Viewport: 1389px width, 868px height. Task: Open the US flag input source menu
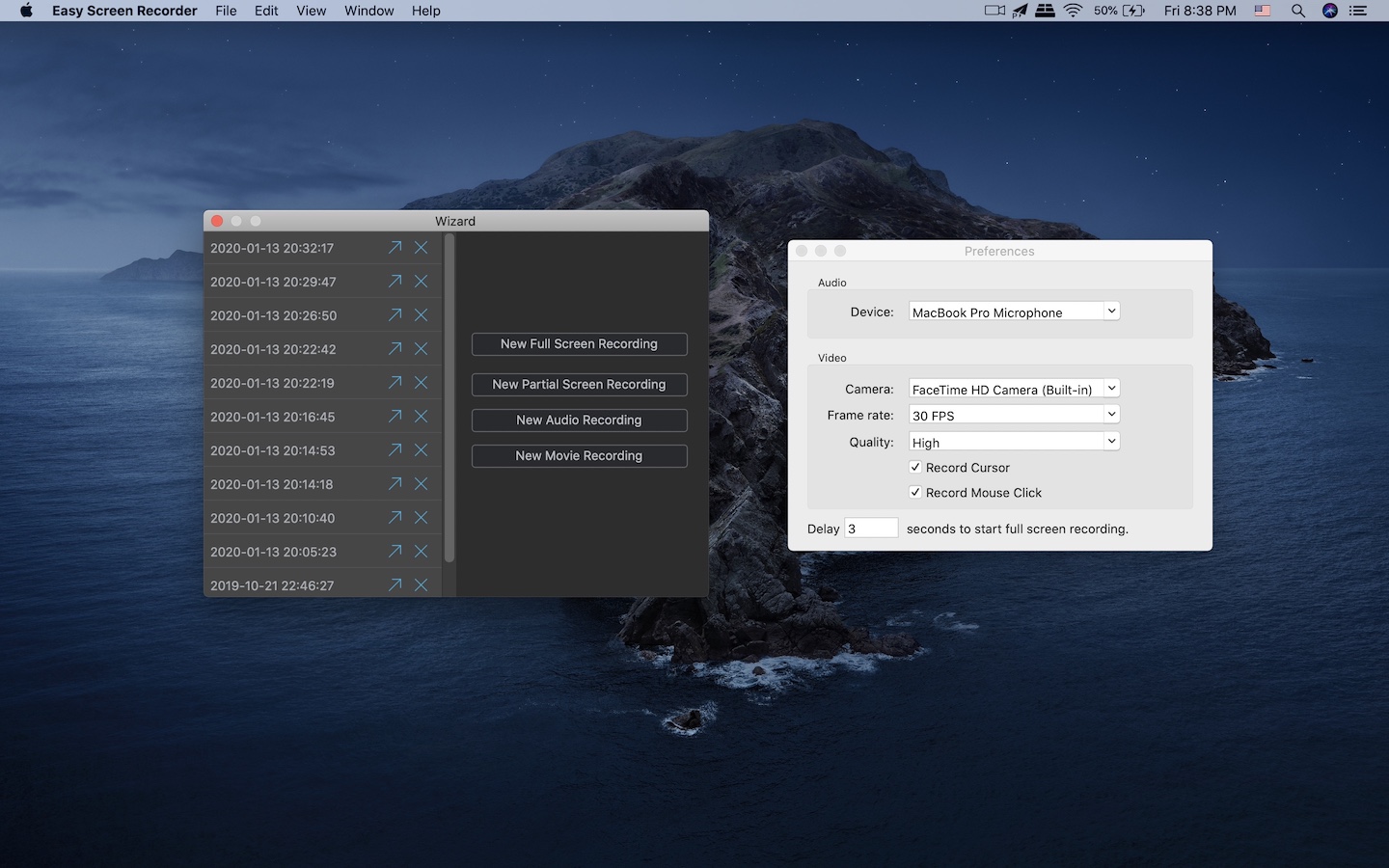(1263, 11)
